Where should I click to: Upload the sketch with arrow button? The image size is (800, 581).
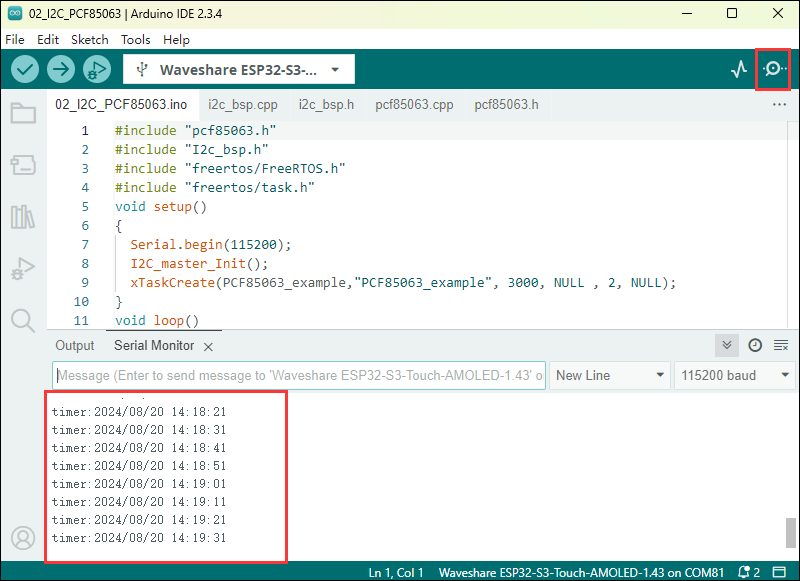pyautogui.click(x=61, y=69)
